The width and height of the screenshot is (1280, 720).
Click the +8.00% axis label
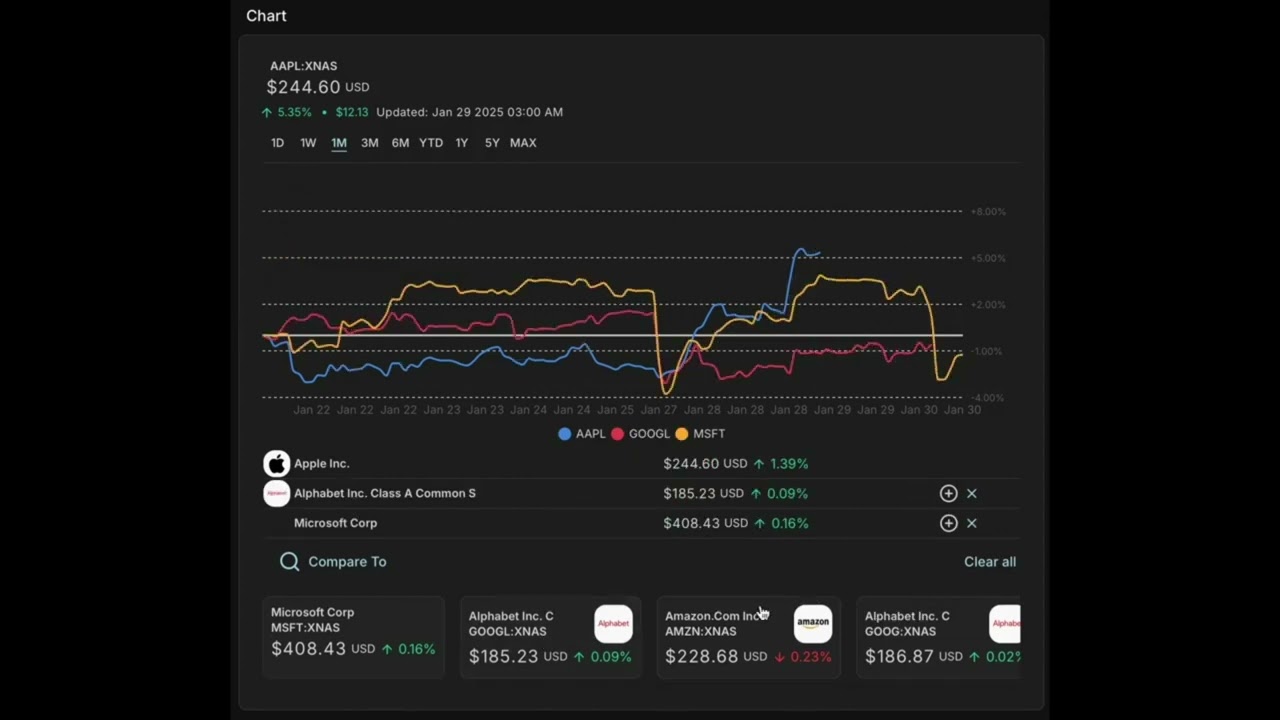point(988,212)
